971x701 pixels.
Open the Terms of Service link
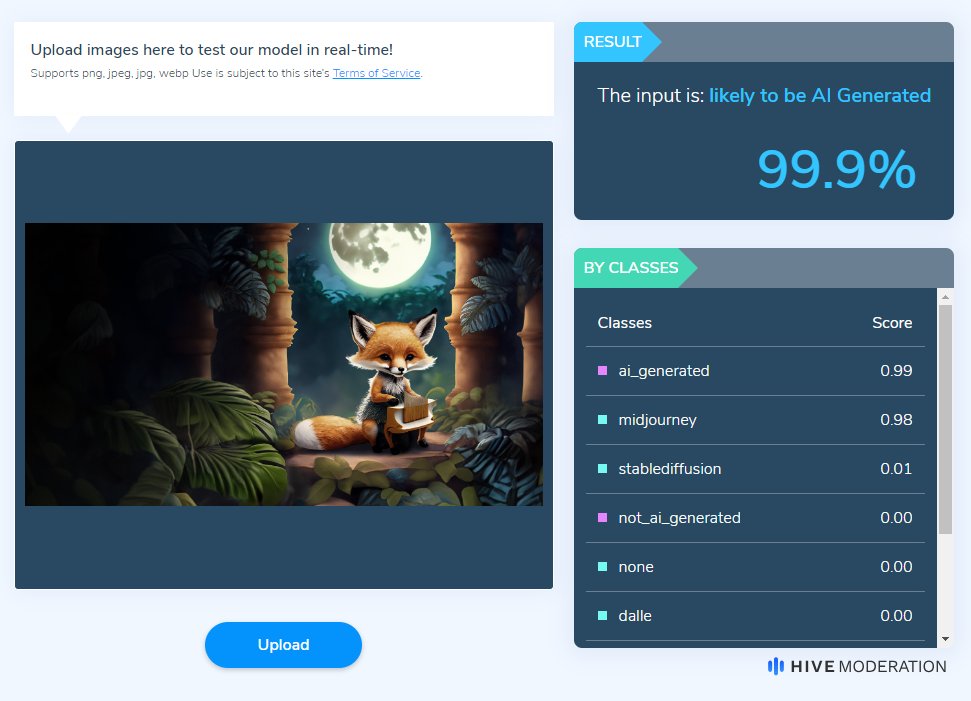377,73
